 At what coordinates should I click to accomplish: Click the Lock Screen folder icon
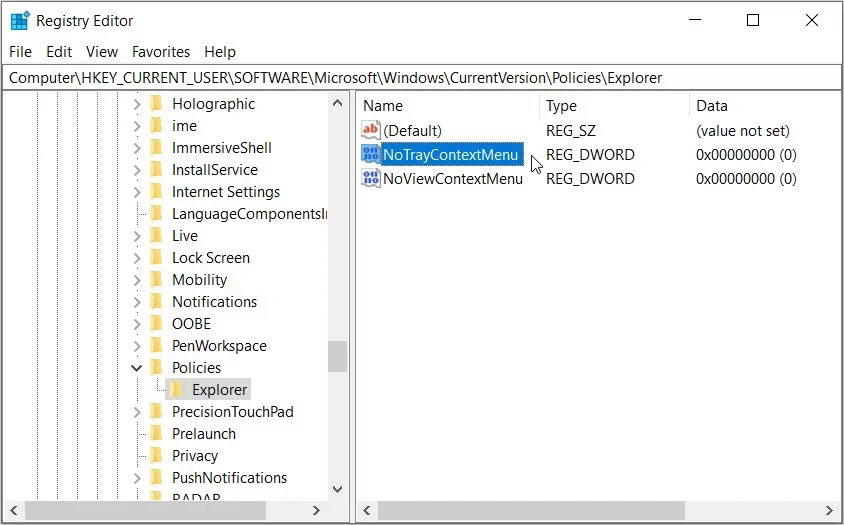pyautogui.click(x=156, y=257)
